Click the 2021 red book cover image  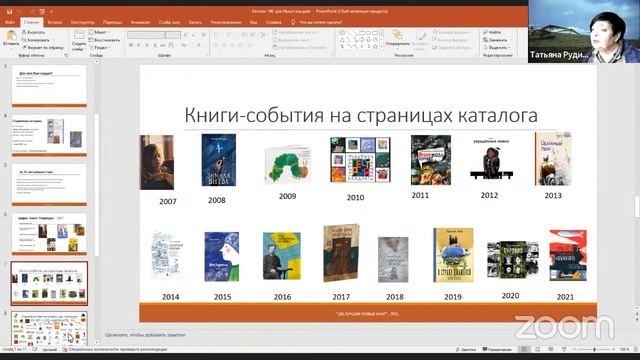coord(568,256)
